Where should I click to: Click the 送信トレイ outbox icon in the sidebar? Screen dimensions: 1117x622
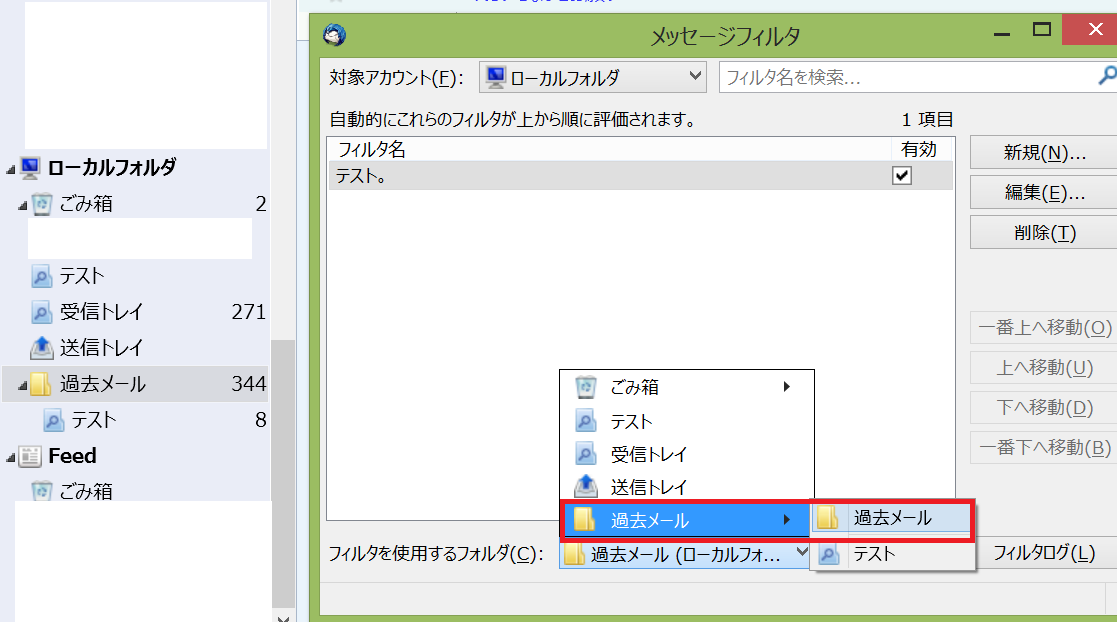42,348
